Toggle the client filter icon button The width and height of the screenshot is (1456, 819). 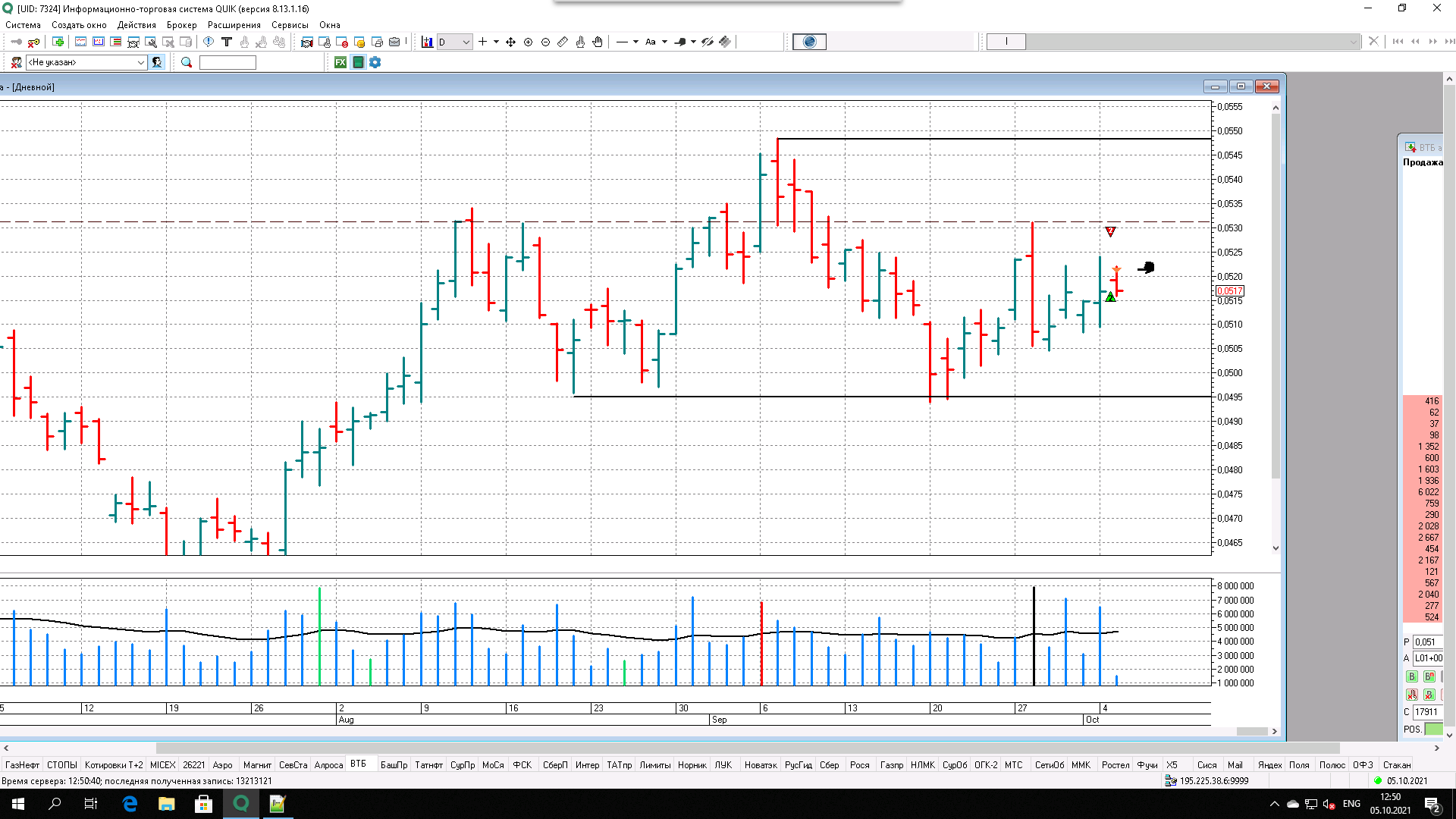(x=157, y=62)
